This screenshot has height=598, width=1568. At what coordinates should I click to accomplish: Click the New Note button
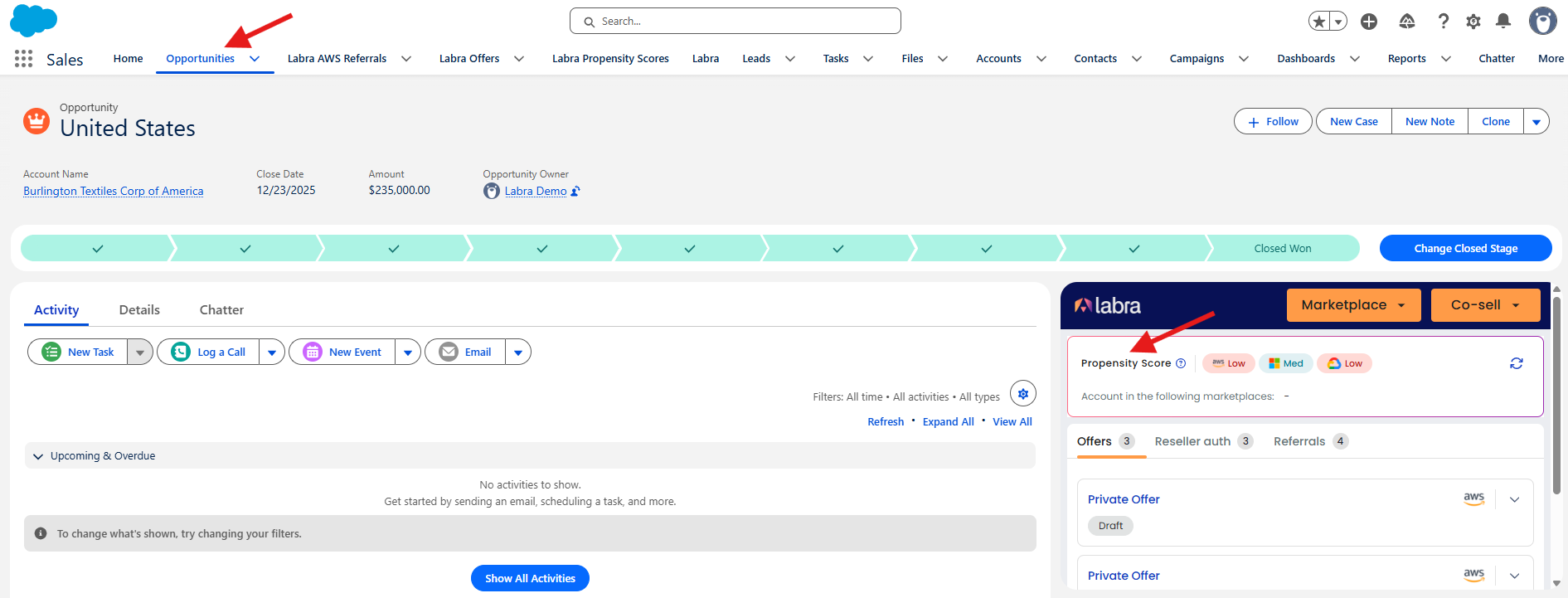1430,122
